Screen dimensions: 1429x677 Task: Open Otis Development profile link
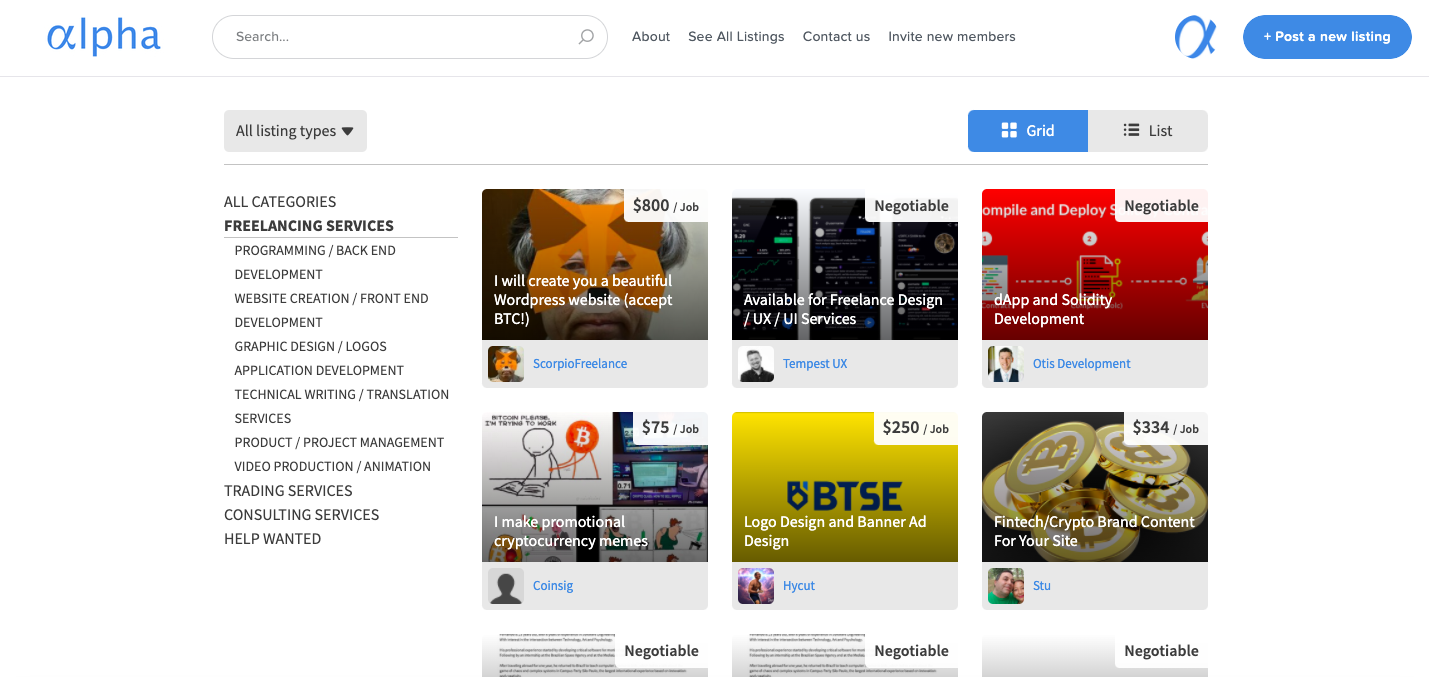tap(1082, 364)
